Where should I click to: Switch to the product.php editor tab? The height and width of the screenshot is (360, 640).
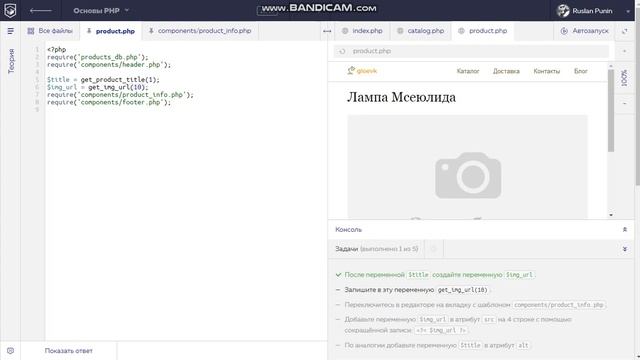111,31
